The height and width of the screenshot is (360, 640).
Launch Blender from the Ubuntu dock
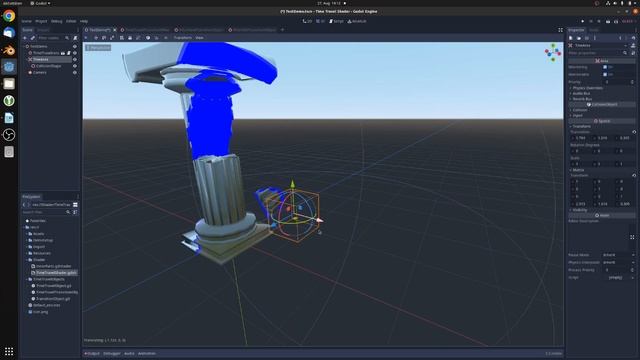coord(9,50)
